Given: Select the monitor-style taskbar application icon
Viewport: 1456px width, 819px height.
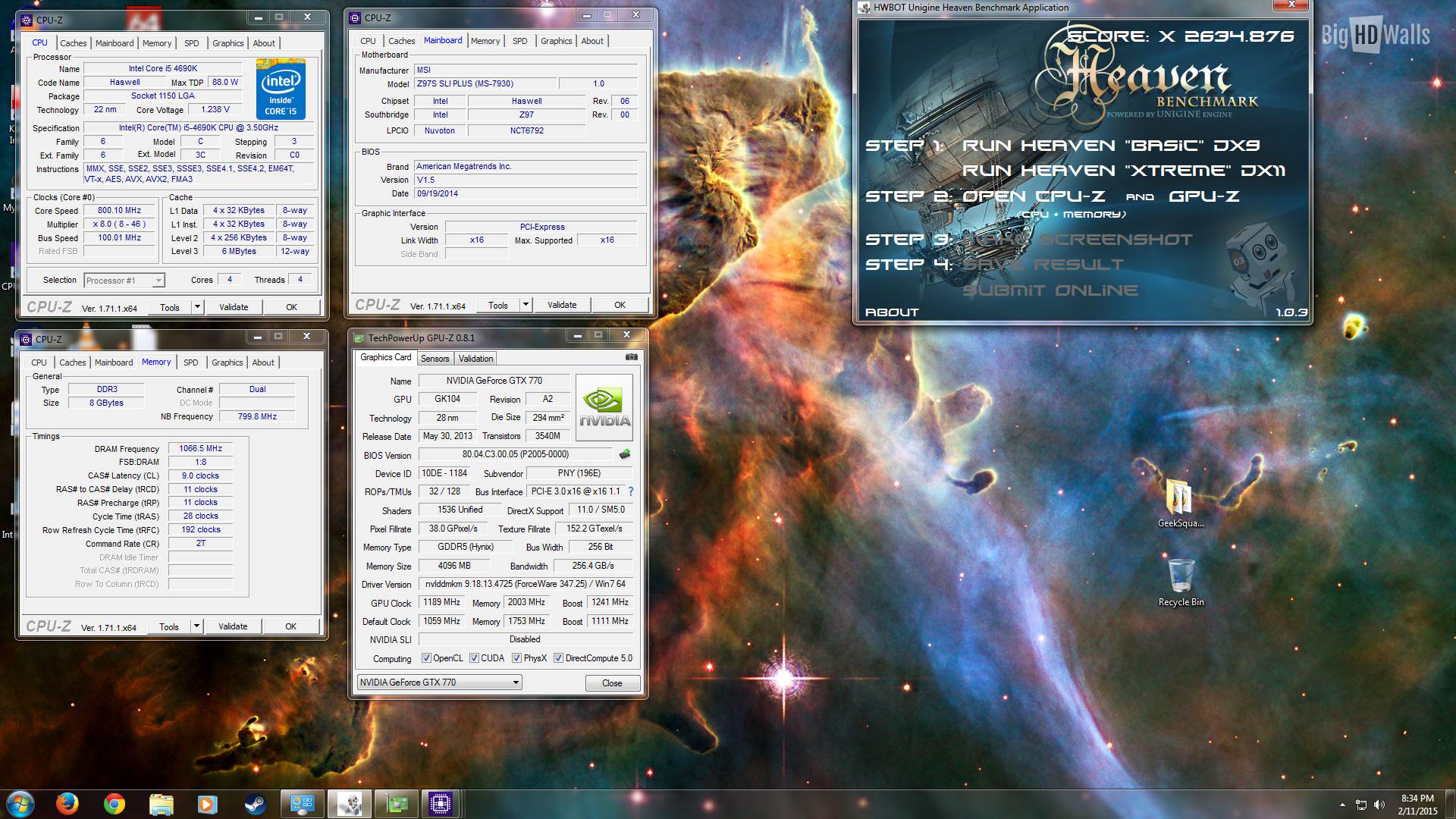Looking at the screenshot, I should [x=303, y=803].
